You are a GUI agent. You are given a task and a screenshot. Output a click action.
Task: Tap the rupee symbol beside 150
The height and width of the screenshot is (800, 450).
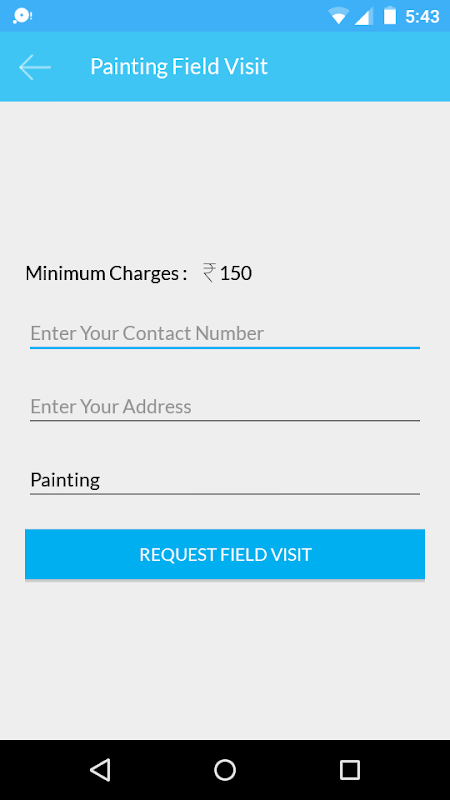[x=209, y=273]
